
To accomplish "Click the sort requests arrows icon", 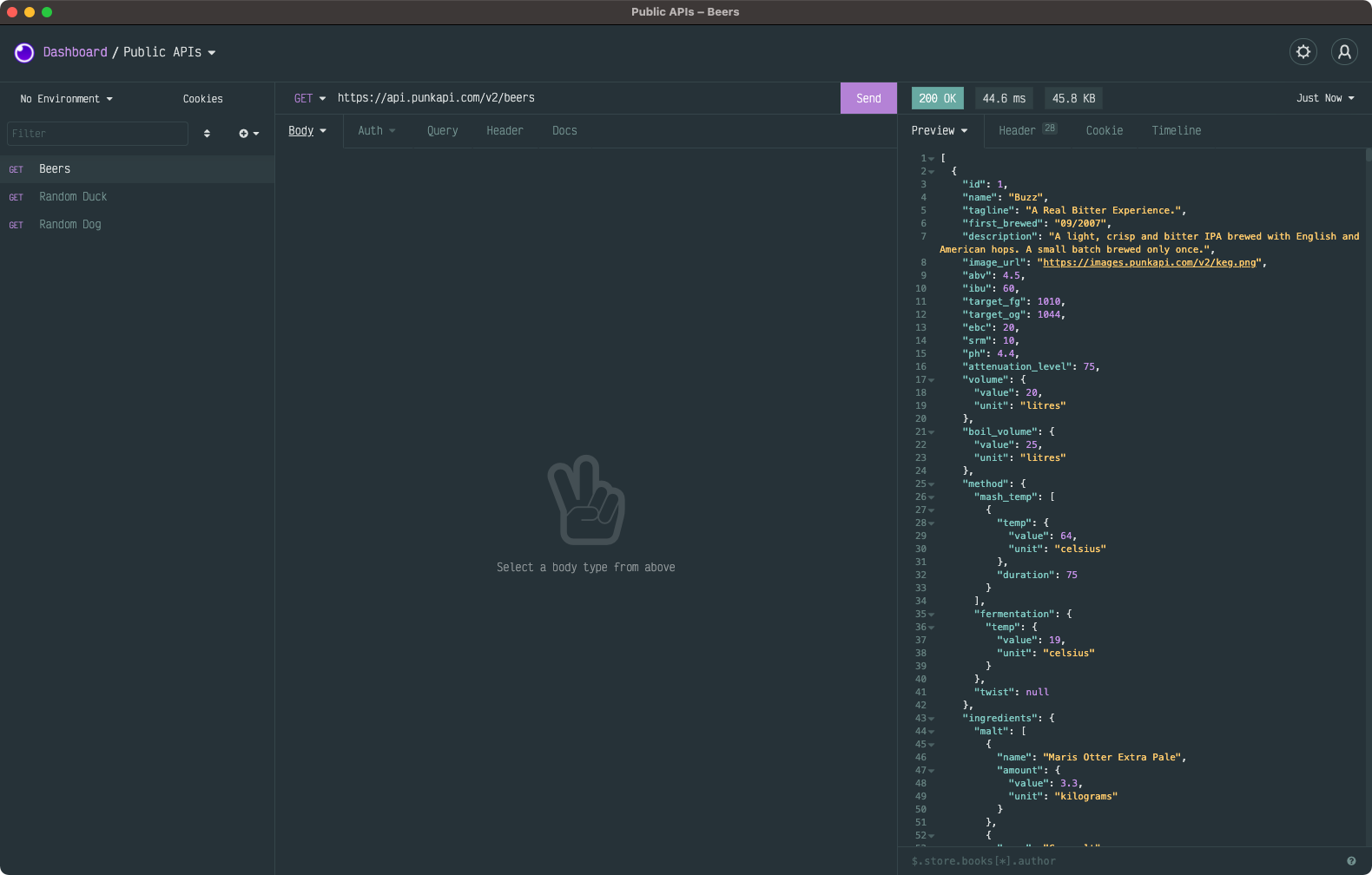I will click(x=207, y=134).
